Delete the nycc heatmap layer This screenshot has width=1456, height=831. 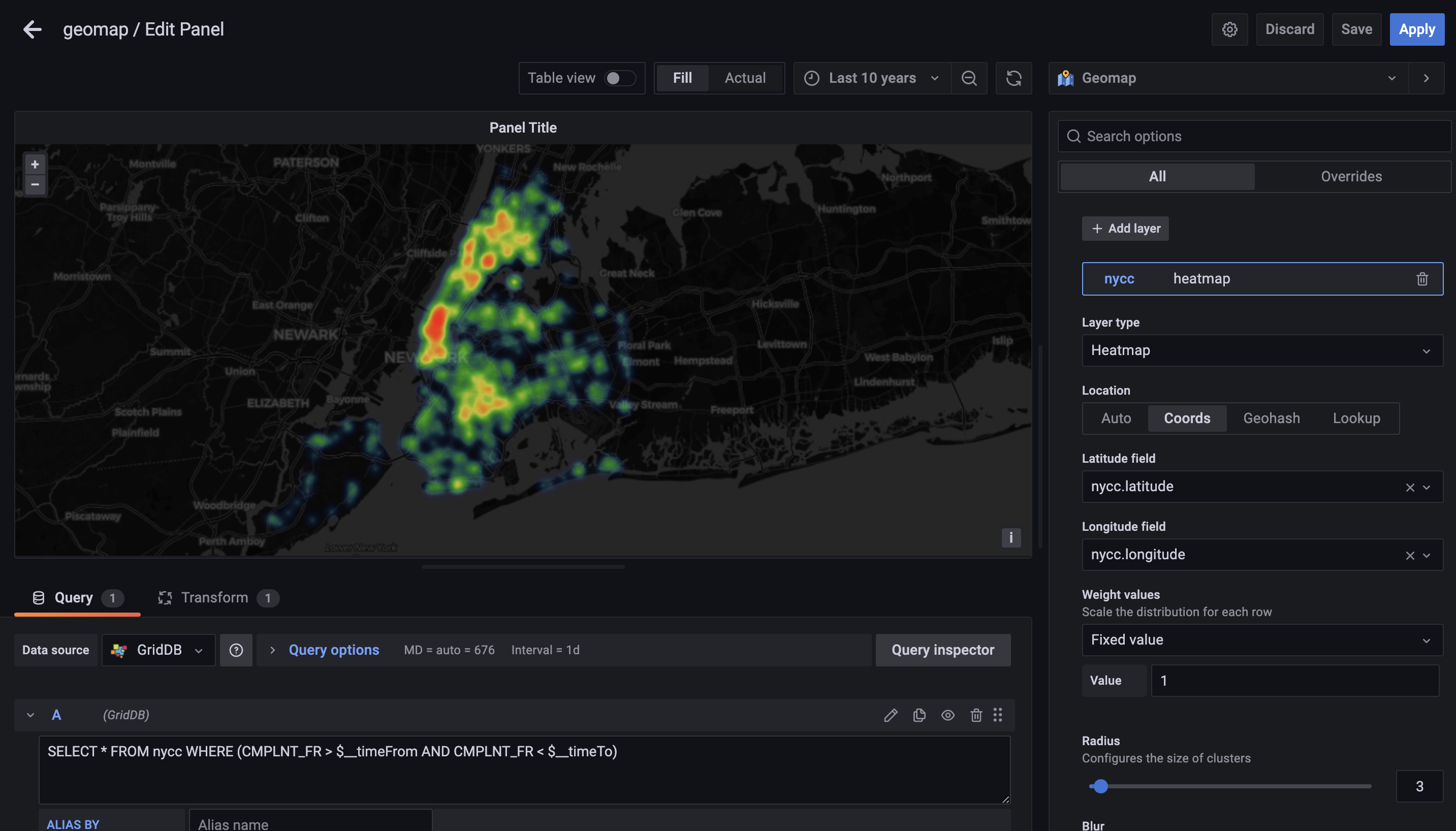pos(1422,278)
